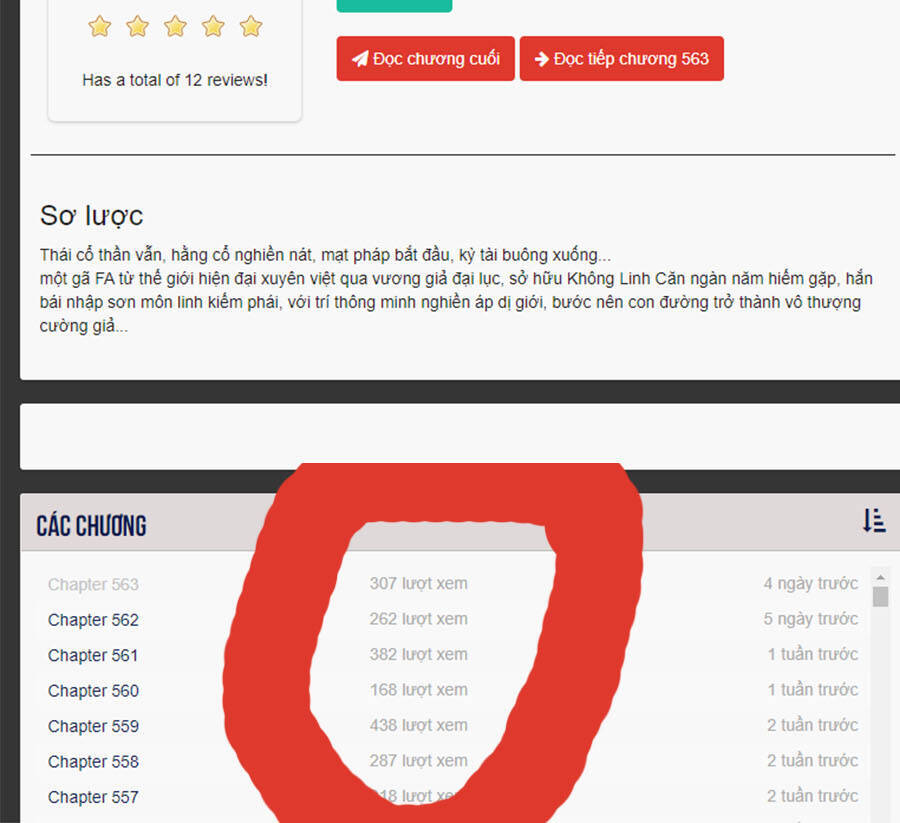The image size is (900, 823).
Task: Click the chapter list scrollbar up arrow
Action: click(x=880, y=577)
